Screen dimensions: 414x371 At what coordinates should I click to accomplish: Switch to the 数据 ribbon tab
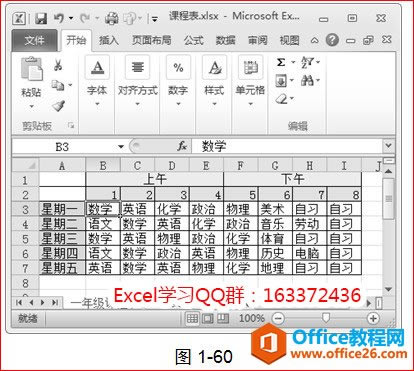pyautogui.click(x=225, y=40)
